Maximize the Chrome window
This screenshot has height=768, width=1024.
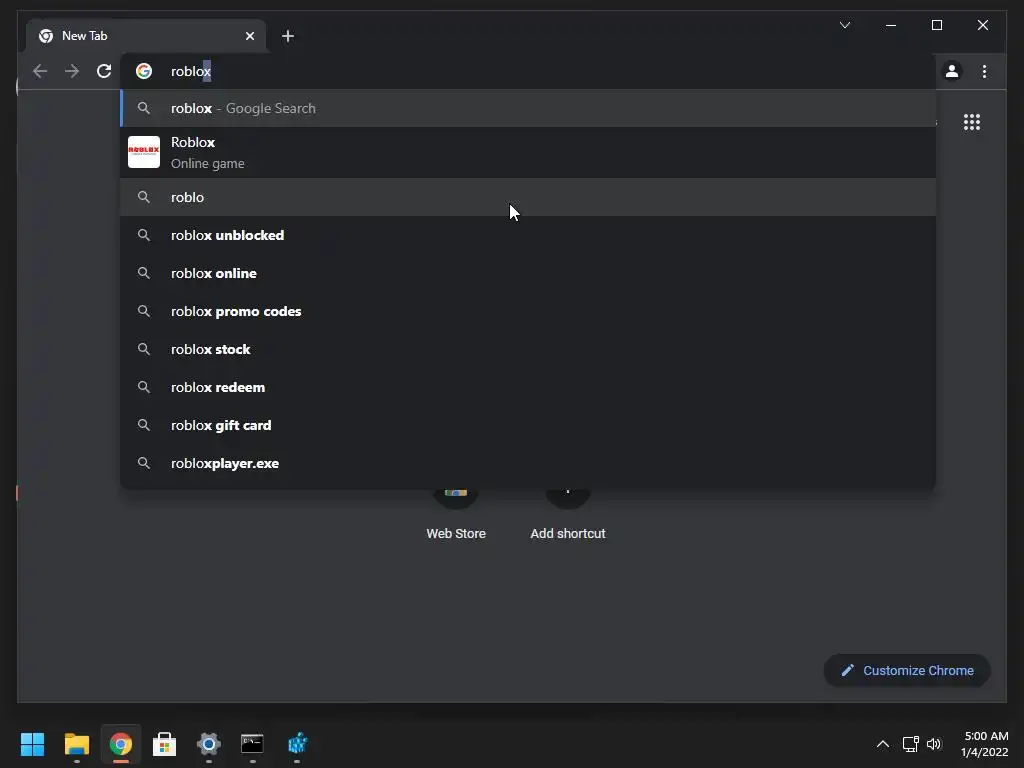(x=936, y=25)
